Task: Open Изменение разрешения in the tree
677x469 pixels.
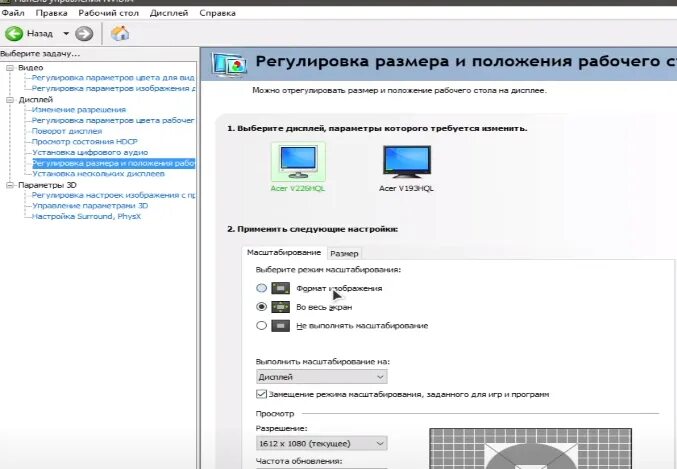Action: (79, 110)
